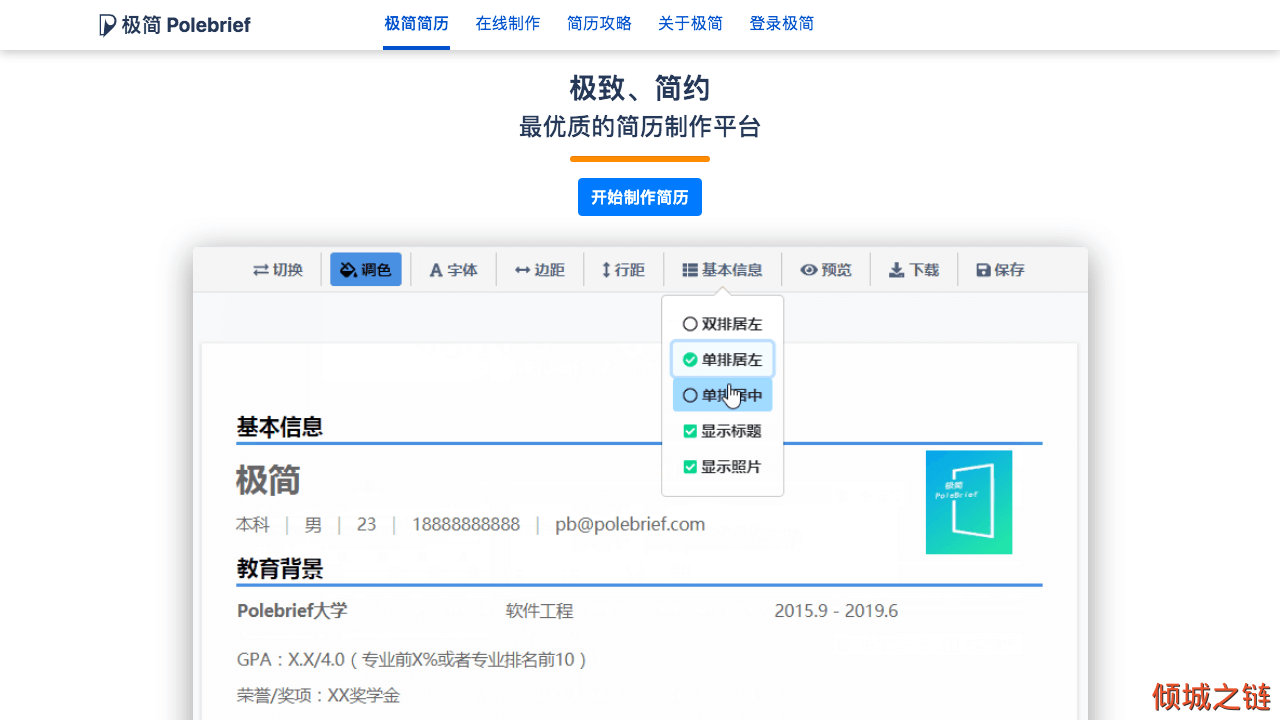
Task: Open 简历攻略 navigation item
Action: pyautogui.click(x=599, y=24)
